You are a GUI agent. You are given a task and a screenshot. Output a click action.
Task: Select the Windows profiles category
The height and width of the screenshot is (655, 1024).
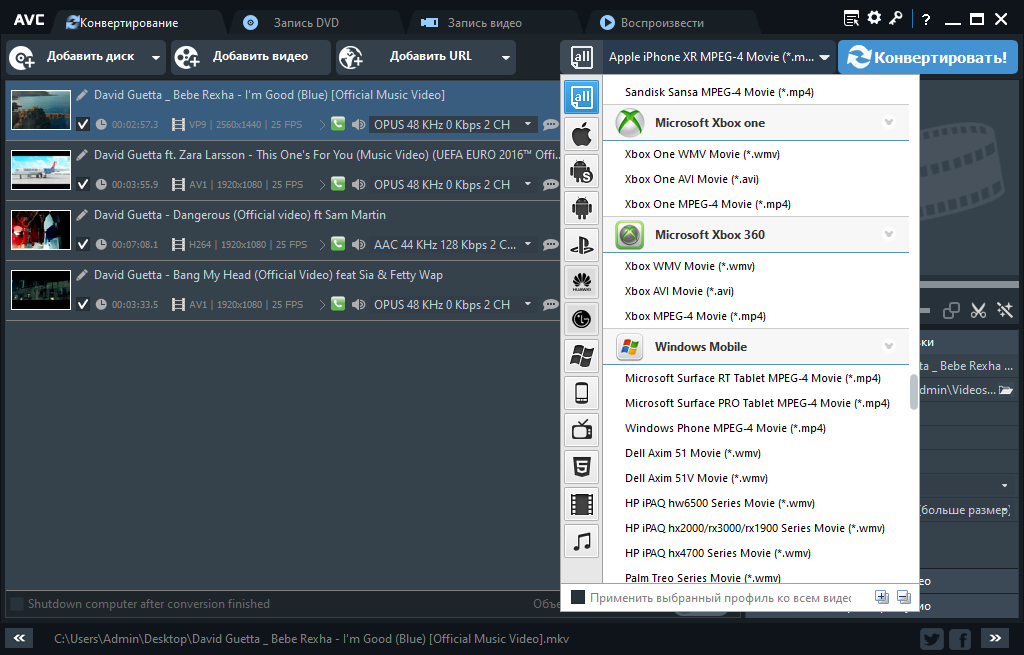point(581,355)
